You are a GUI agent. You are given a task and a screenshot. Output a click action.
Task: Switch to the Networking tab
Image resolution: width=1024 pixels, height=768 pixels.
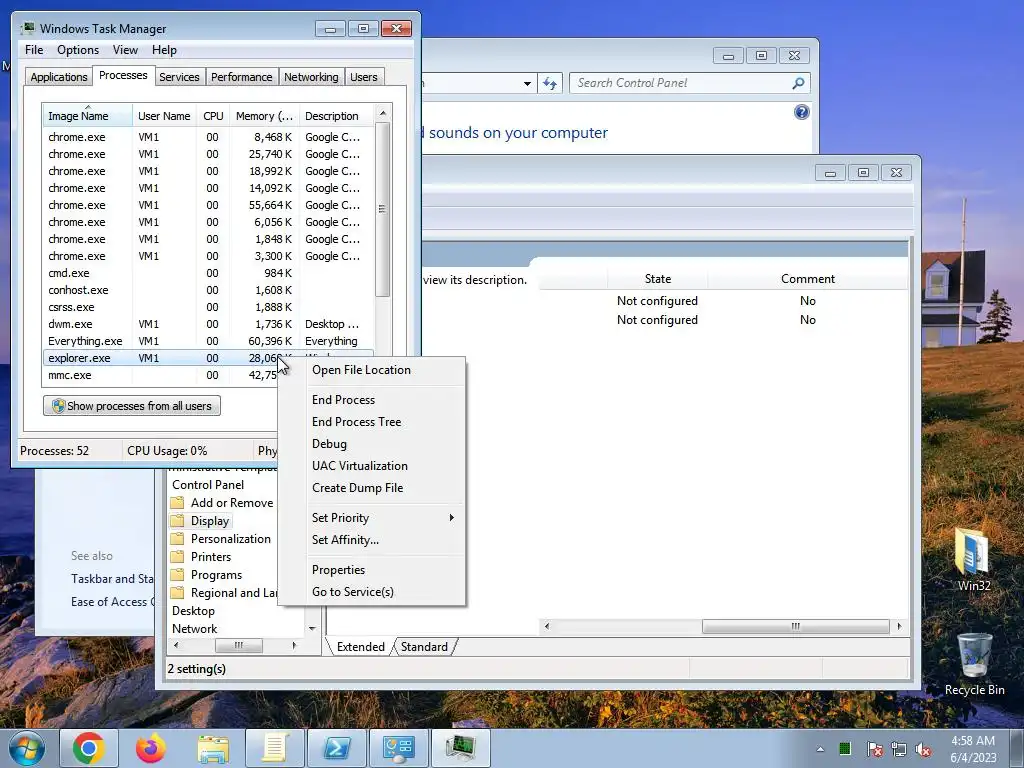pos(311,77)
